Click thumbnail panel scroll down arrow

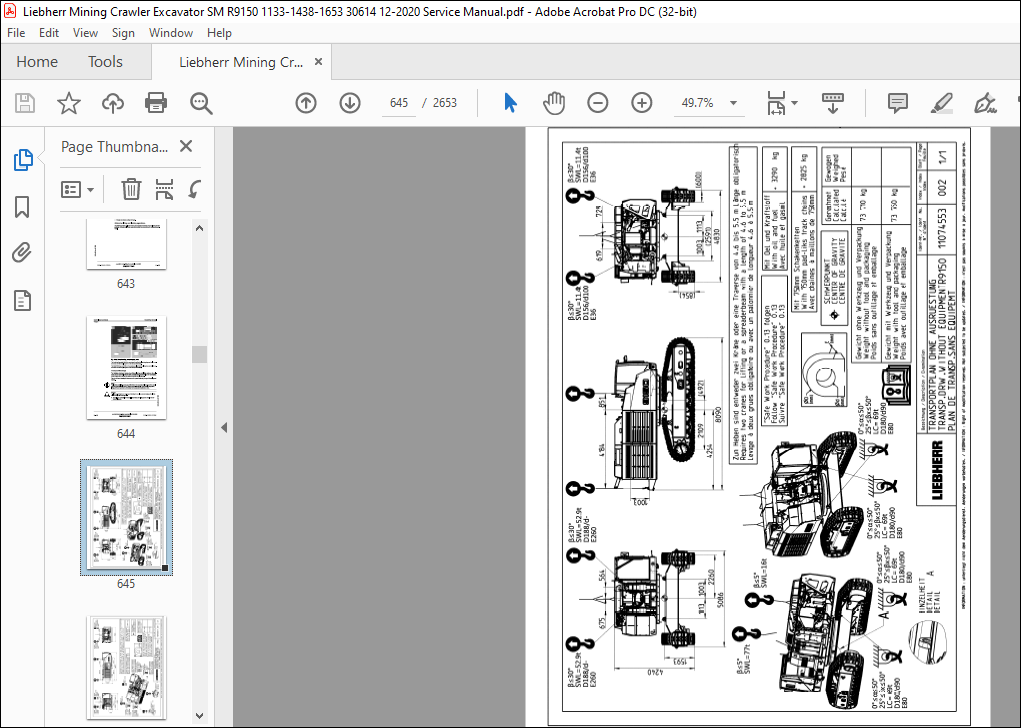[x=199, y=716]
